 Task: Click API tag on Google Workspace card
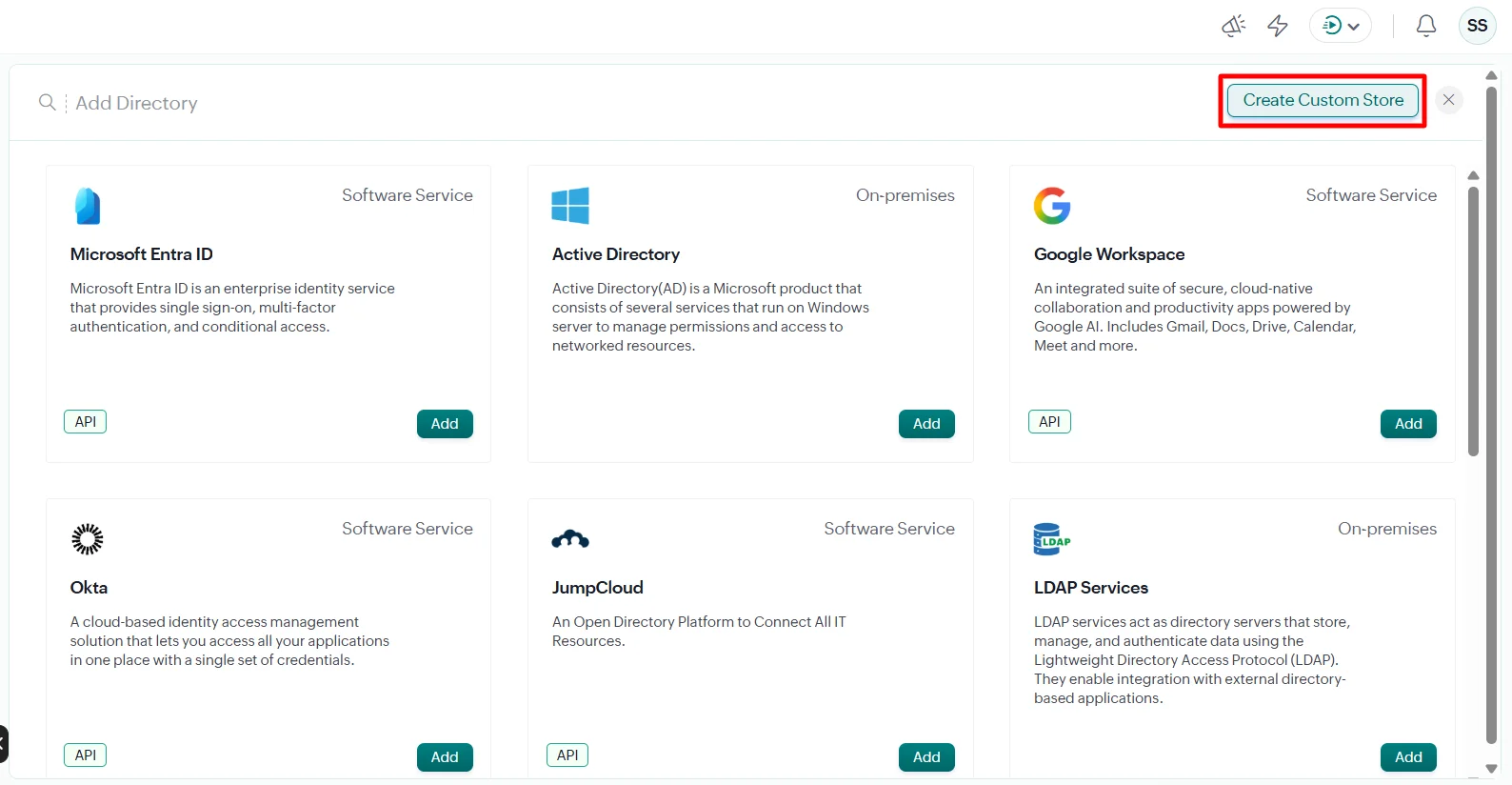1049,422
